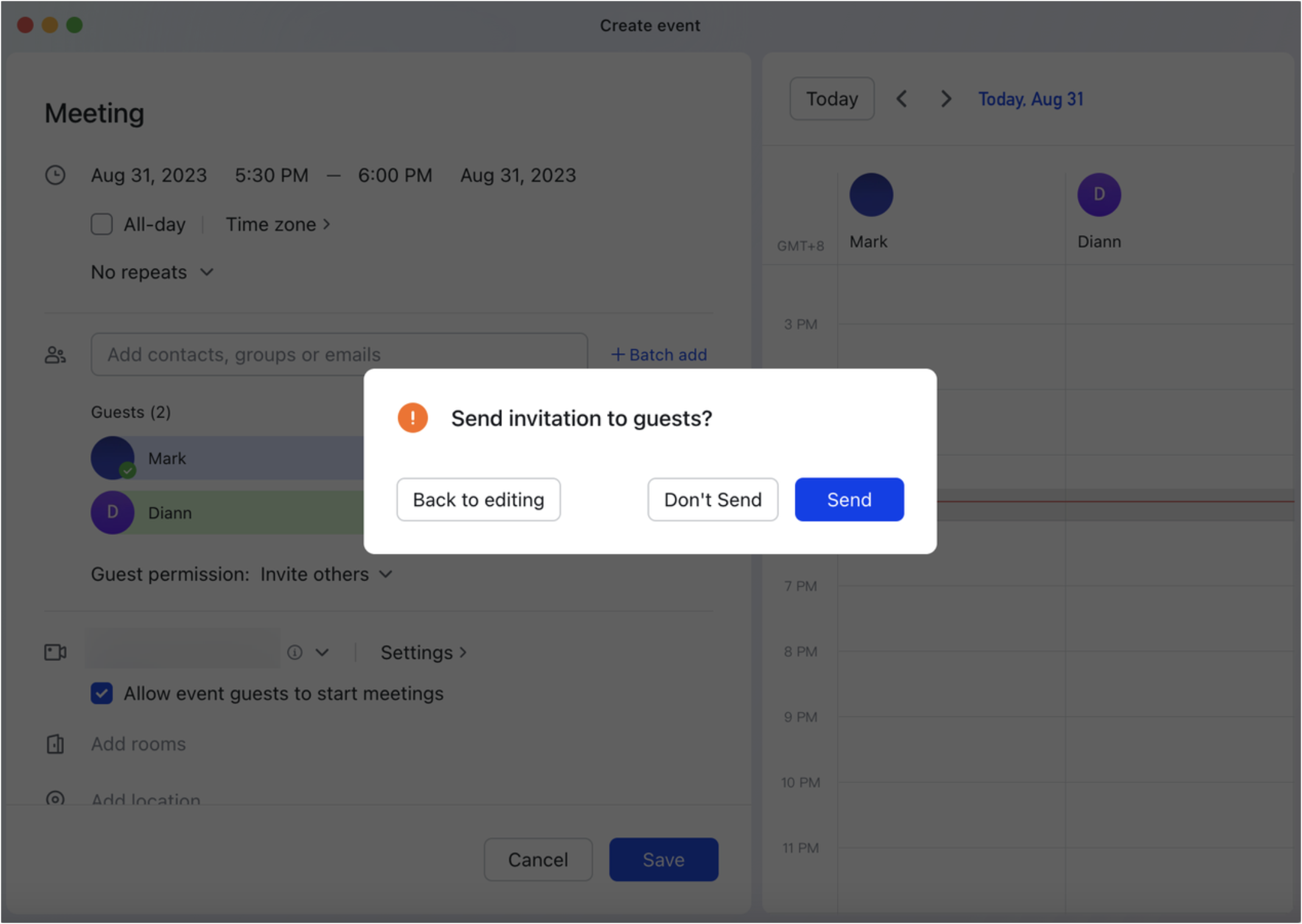
Task: Click the Add rooms icon
Action: (55, 744)
